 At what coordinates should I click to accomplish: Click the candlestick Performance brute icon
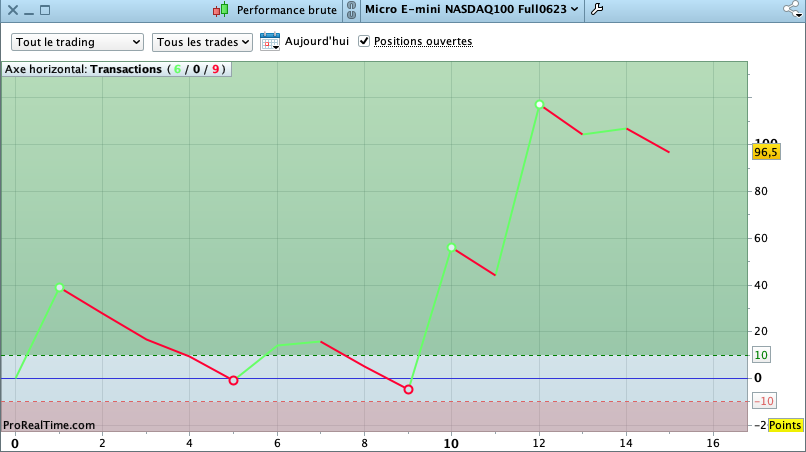click(221, 10)
